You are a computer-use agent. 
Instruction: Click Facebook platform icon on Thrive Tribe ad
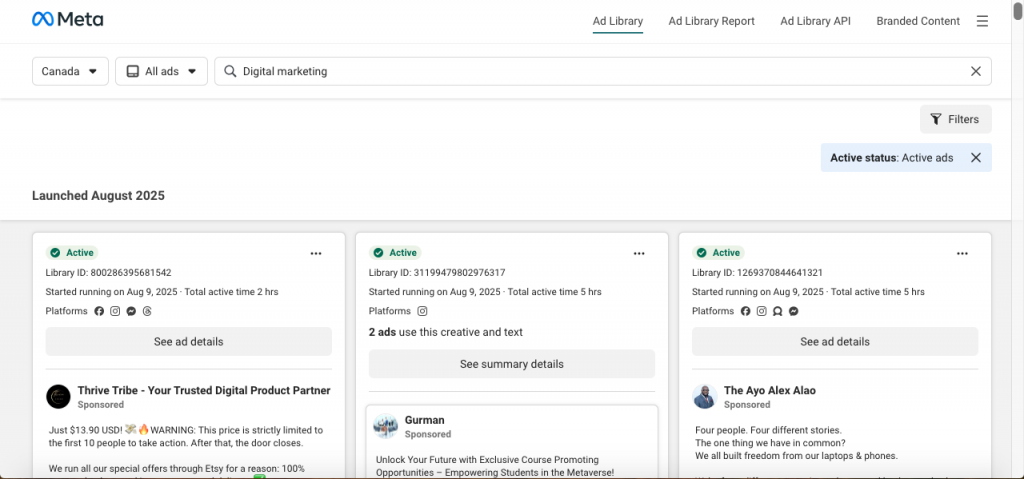pos(99,312)
